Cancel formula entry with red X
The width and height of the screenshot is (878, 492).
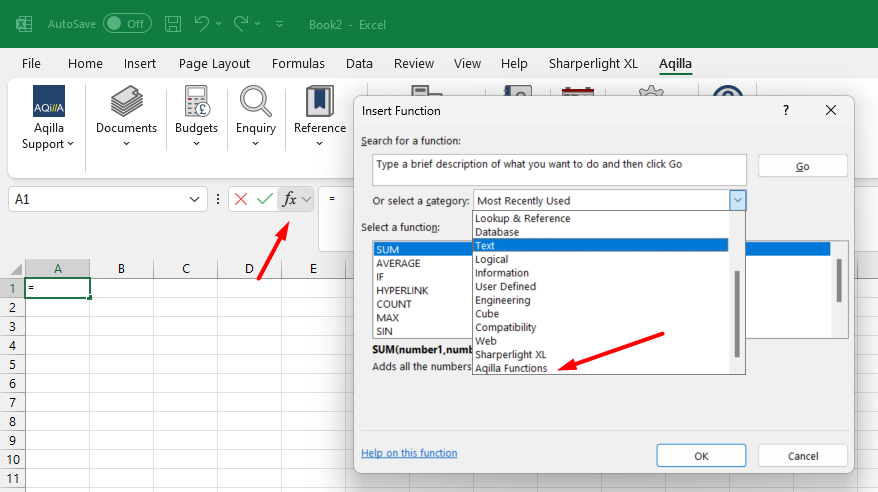pyautogui.click(x=241, y=199)
